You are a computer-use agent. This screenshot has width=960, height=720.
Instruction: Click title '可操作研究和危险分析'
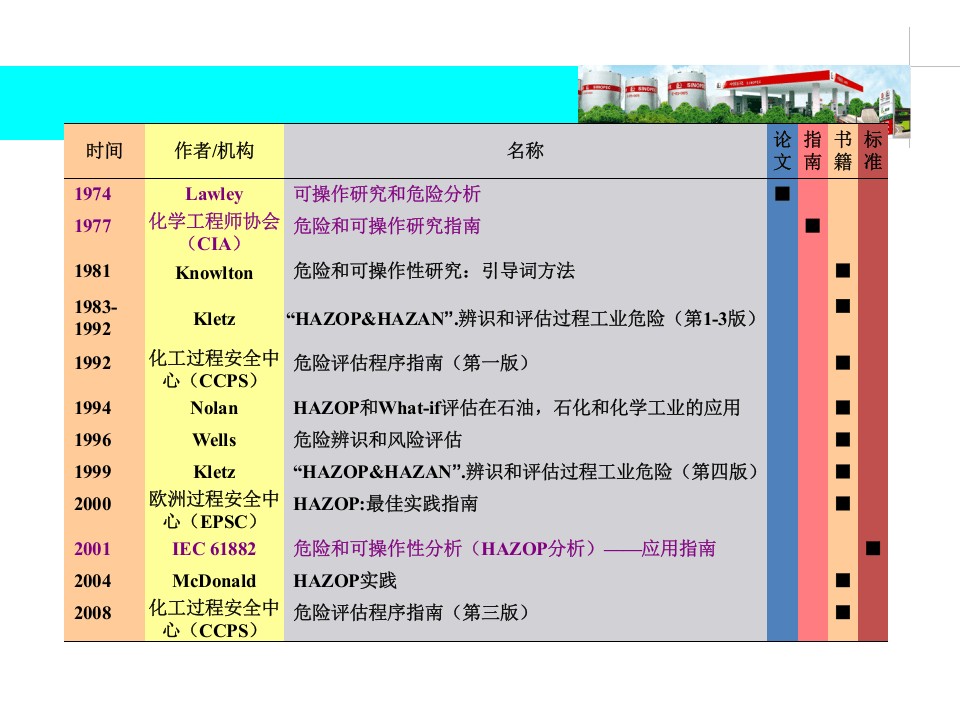(386, 194)
